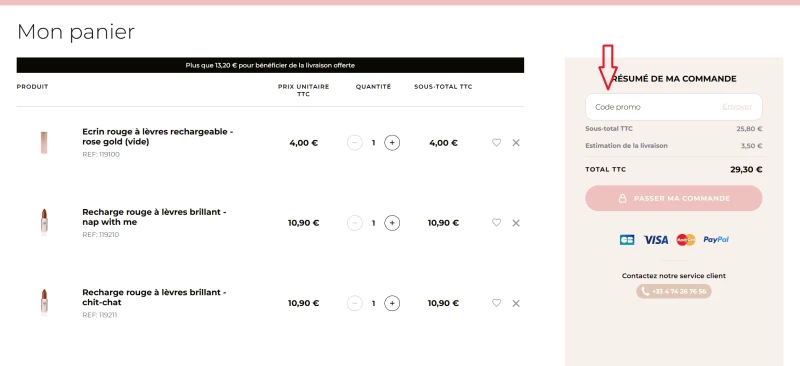Click the REF: 119210 reference text
Viewport: 800px width, 366px height.
click(101, 235)
